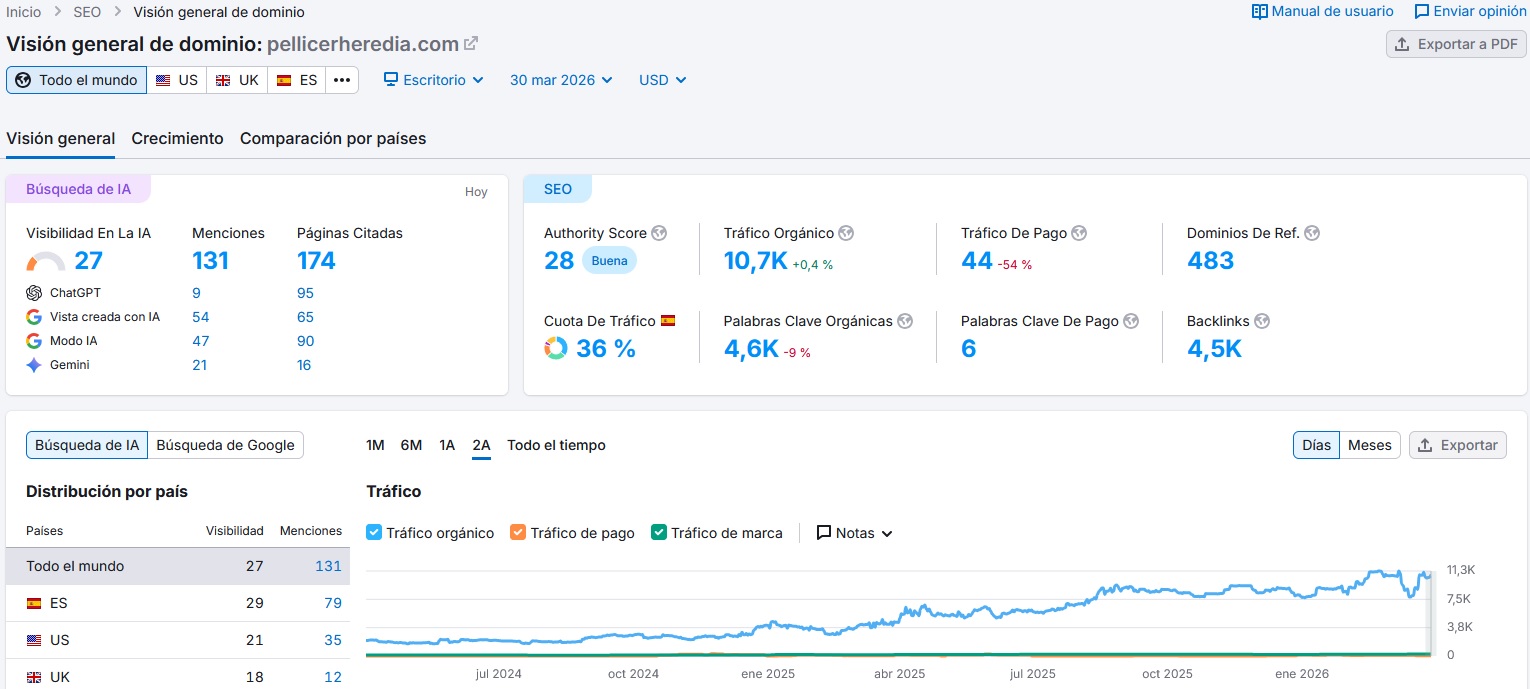Open external link icon beside pellicerheredia.com
Image resolution: width=1530 pixels, height=689 pixels.
471,44
